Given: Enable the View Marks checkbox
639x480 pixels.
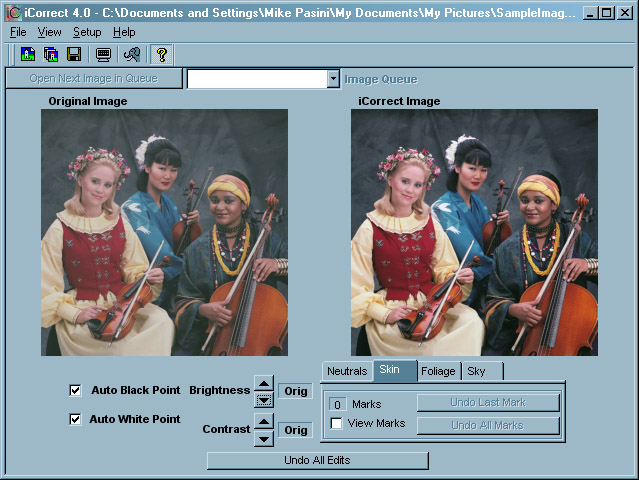Looking at the screenshot, I should tap(337, 424).
